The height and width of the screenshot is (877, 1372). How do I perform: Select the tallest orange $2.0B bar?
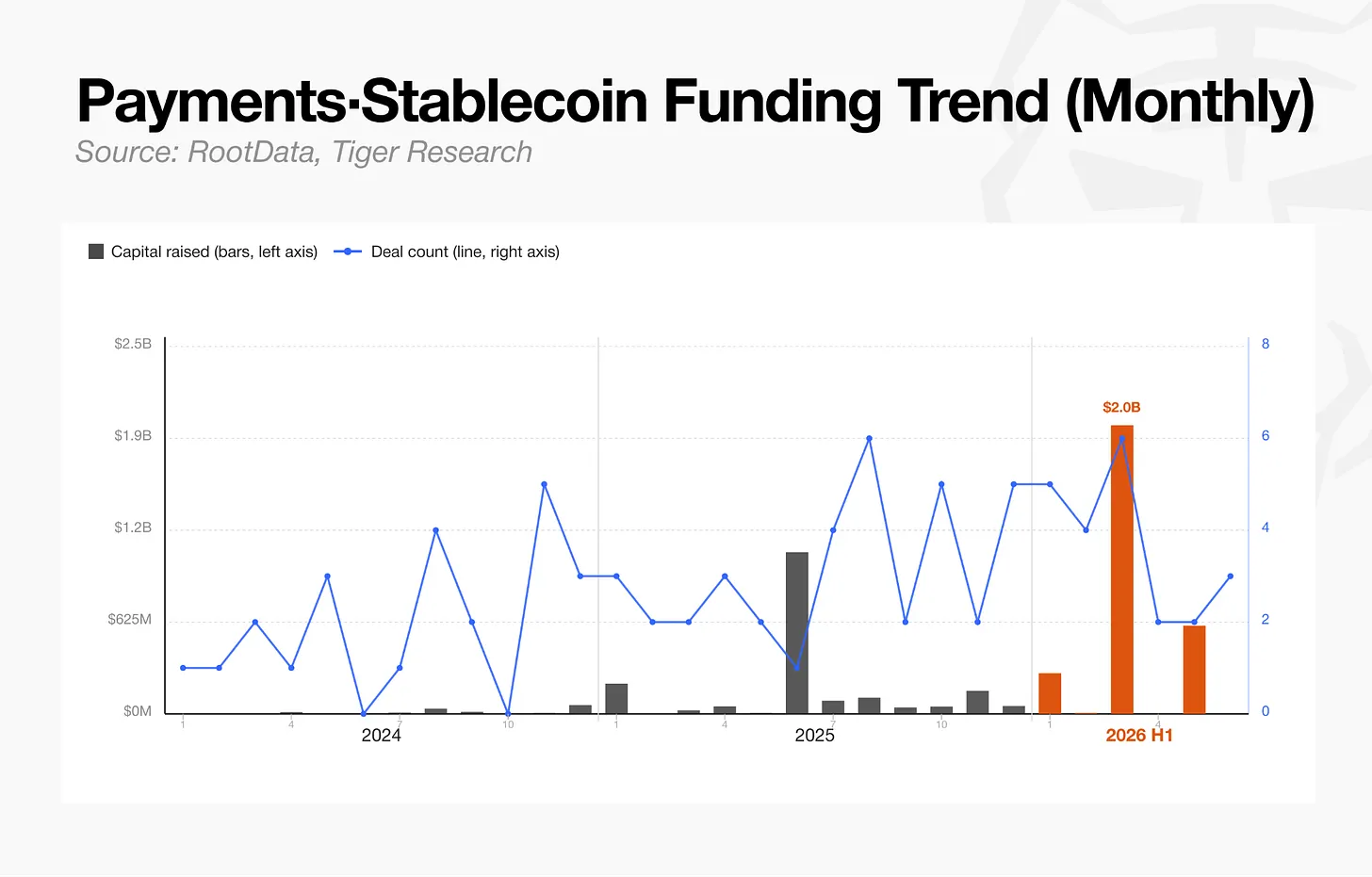click(1121, 570)
